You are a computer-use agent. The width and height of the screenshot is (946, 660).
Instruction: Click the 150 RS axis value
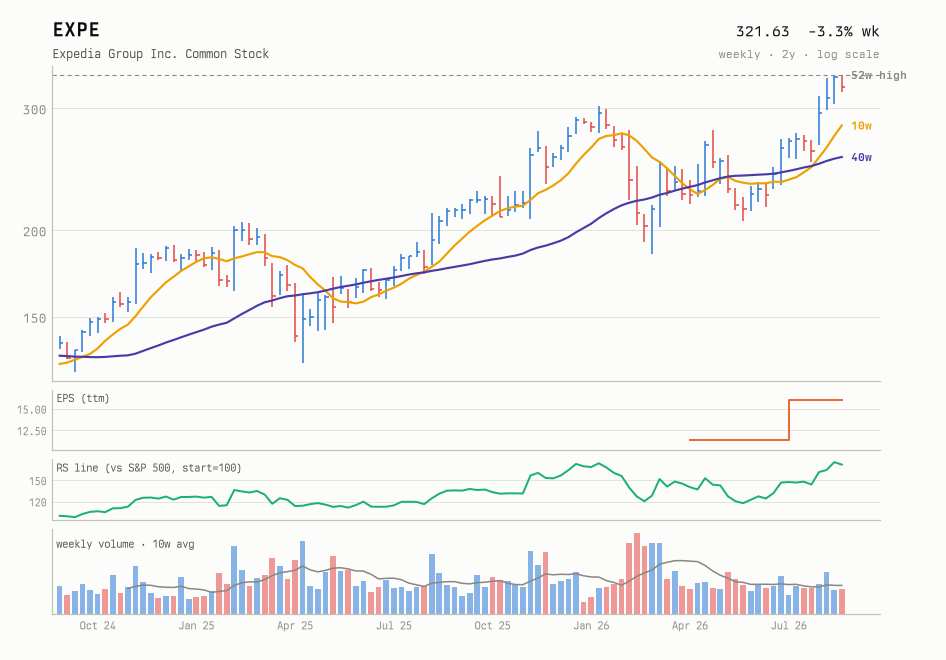37,481
